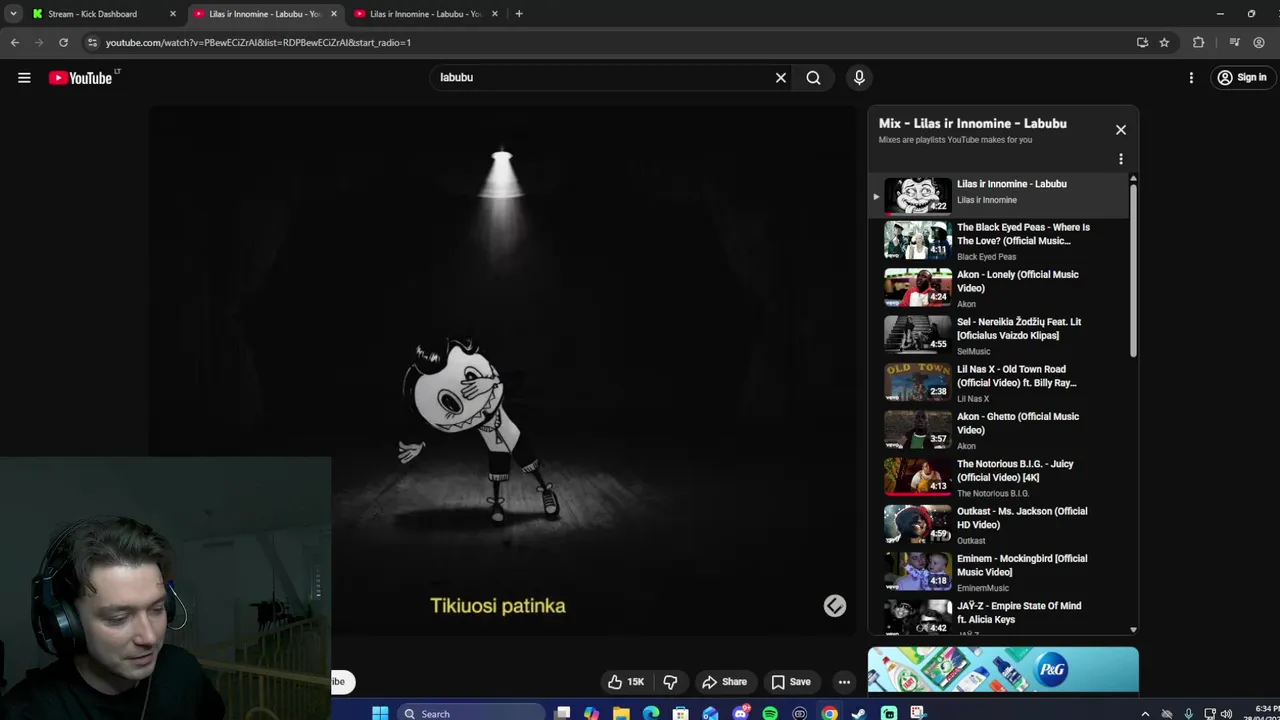Open volume control in system tray

pos(1227,713)
